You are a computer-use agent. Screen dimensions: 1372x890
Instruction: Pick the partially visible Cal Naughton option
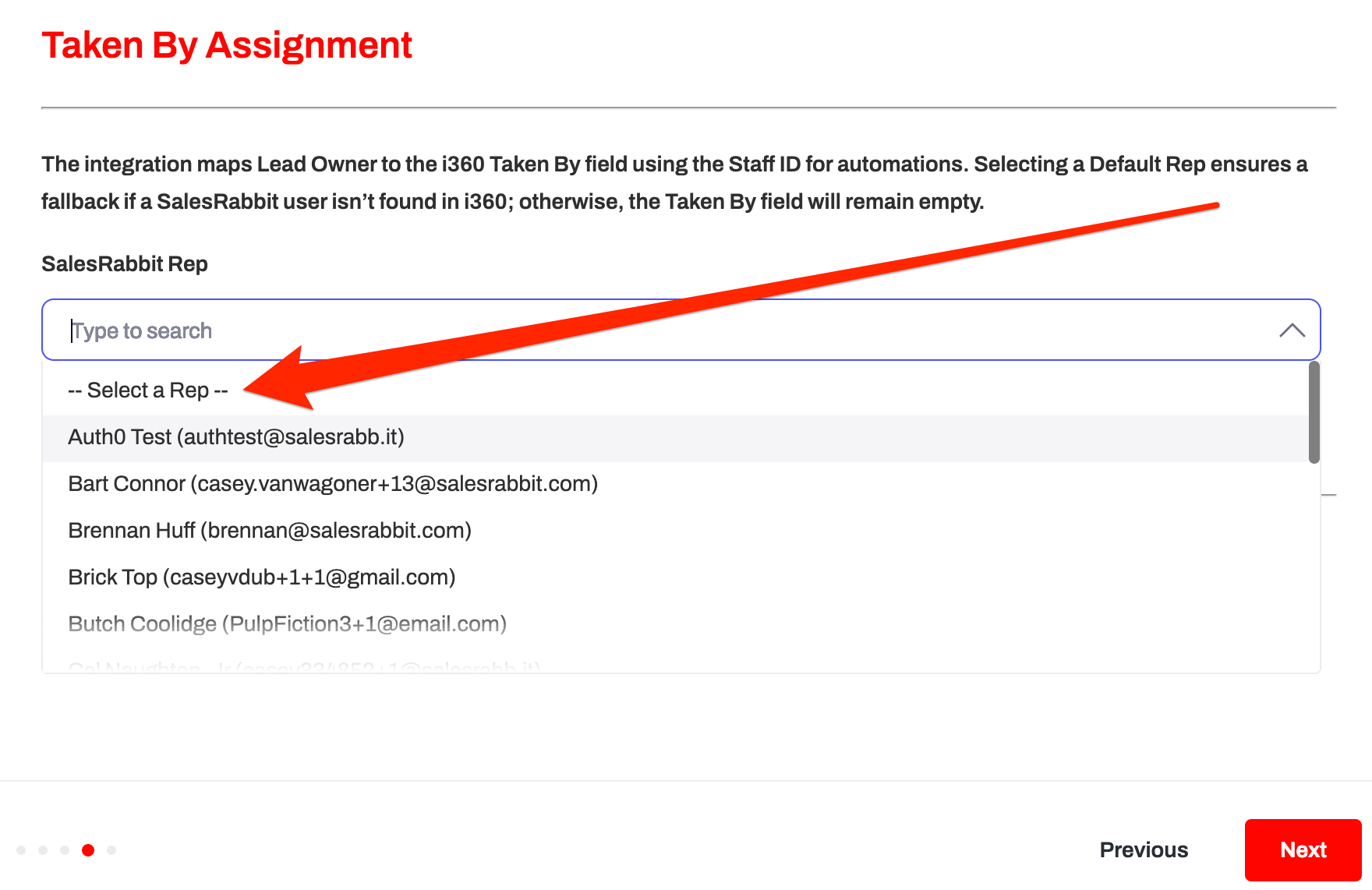coord(304,667)
